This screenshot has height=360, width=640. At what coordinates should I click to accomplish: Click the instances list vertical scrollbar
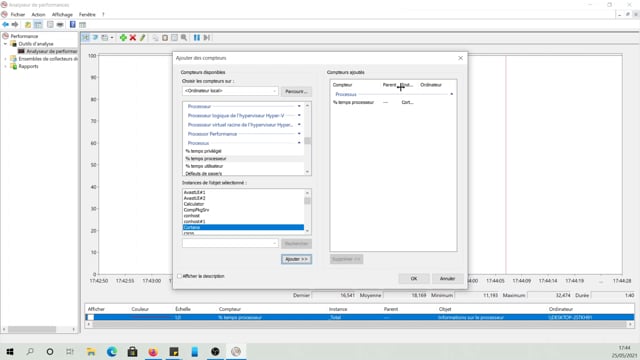(x=307, y=211)
